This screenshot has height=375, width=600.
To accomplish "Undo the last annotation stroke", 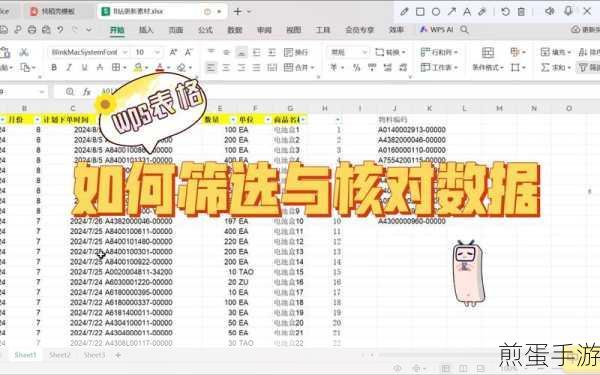I will pyautogui.click(x=505, y=11).
